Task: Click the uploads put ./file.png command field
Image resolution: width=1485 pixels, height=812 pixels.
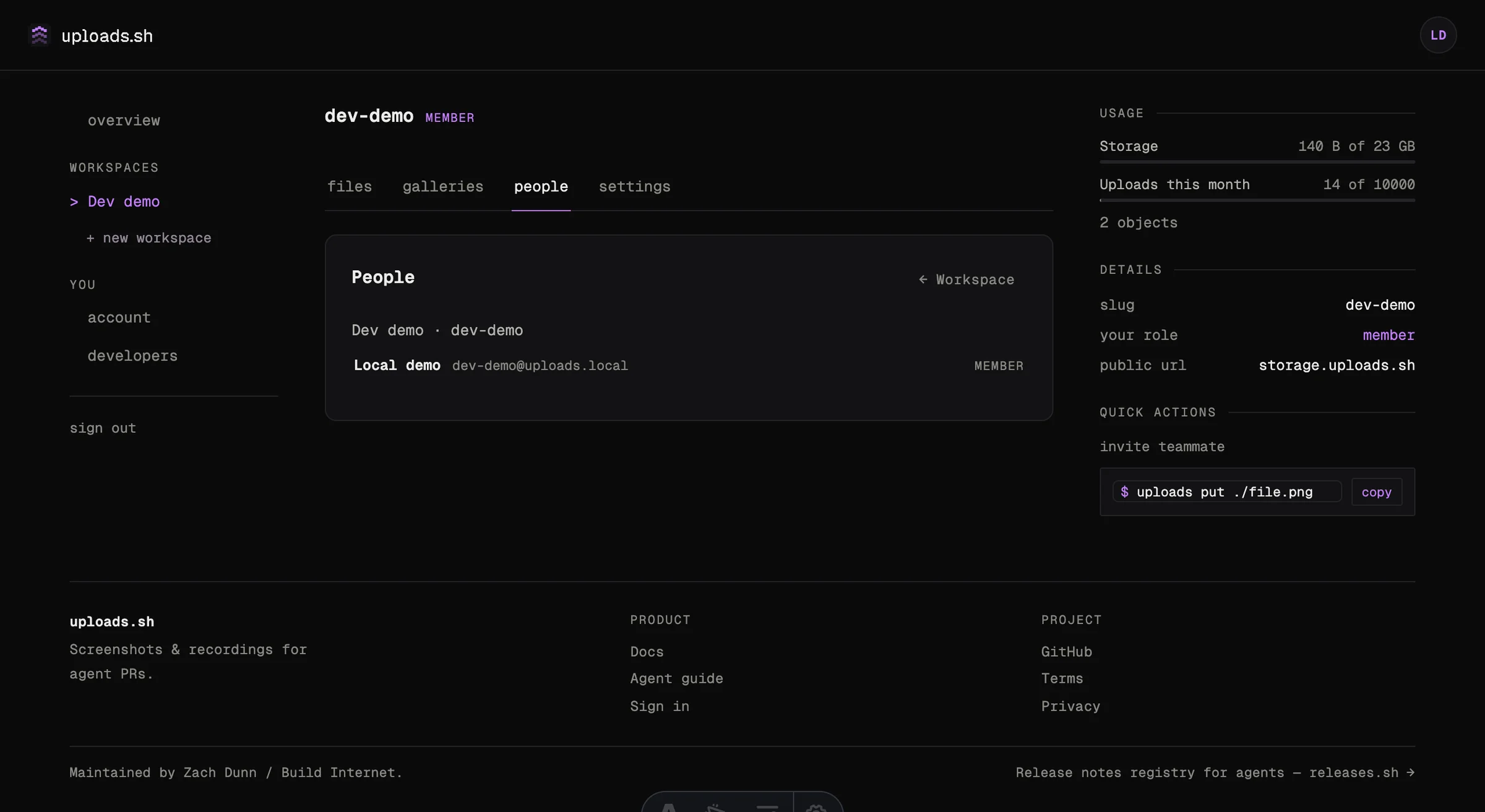Action: click(1226, 492)
